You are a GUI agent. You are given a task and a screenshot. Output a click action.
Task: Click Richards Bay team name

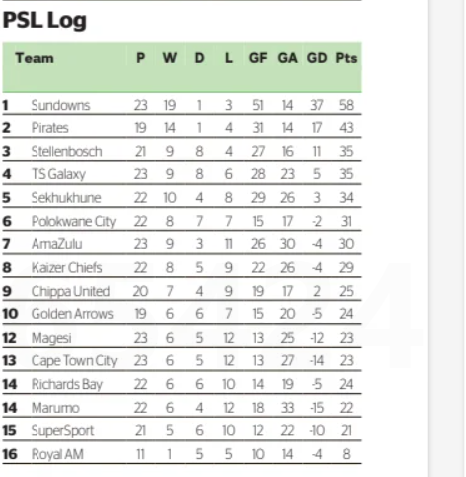67,384
